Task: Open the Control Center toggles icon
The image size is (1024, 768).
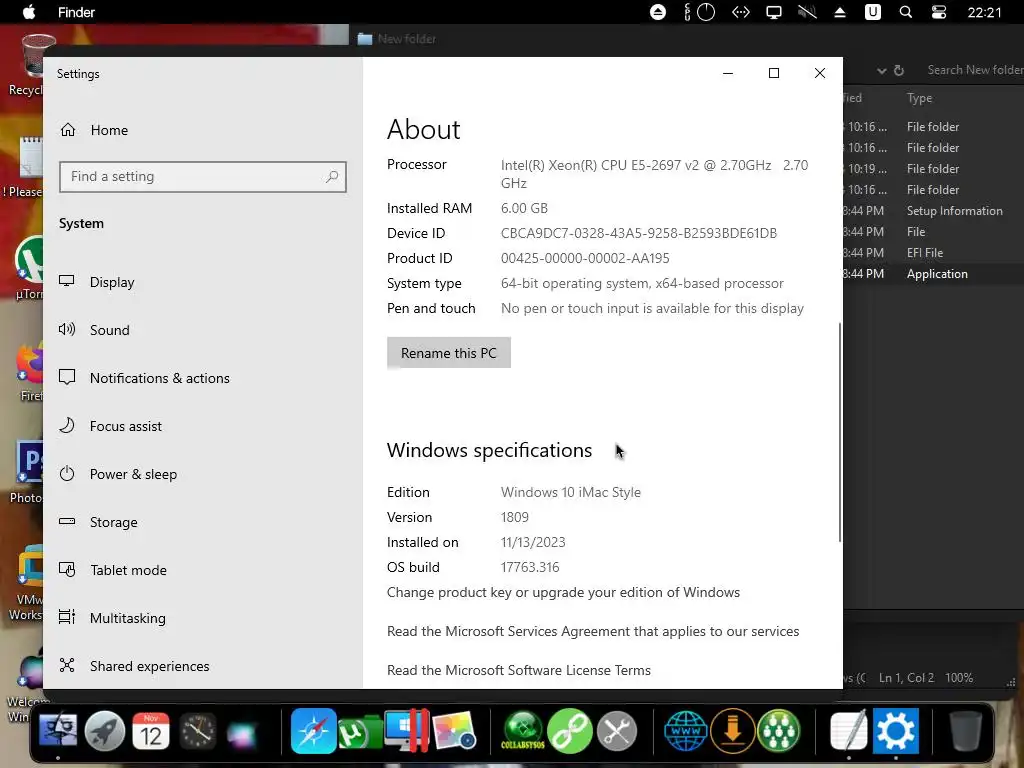Action: tap(938, 12)
